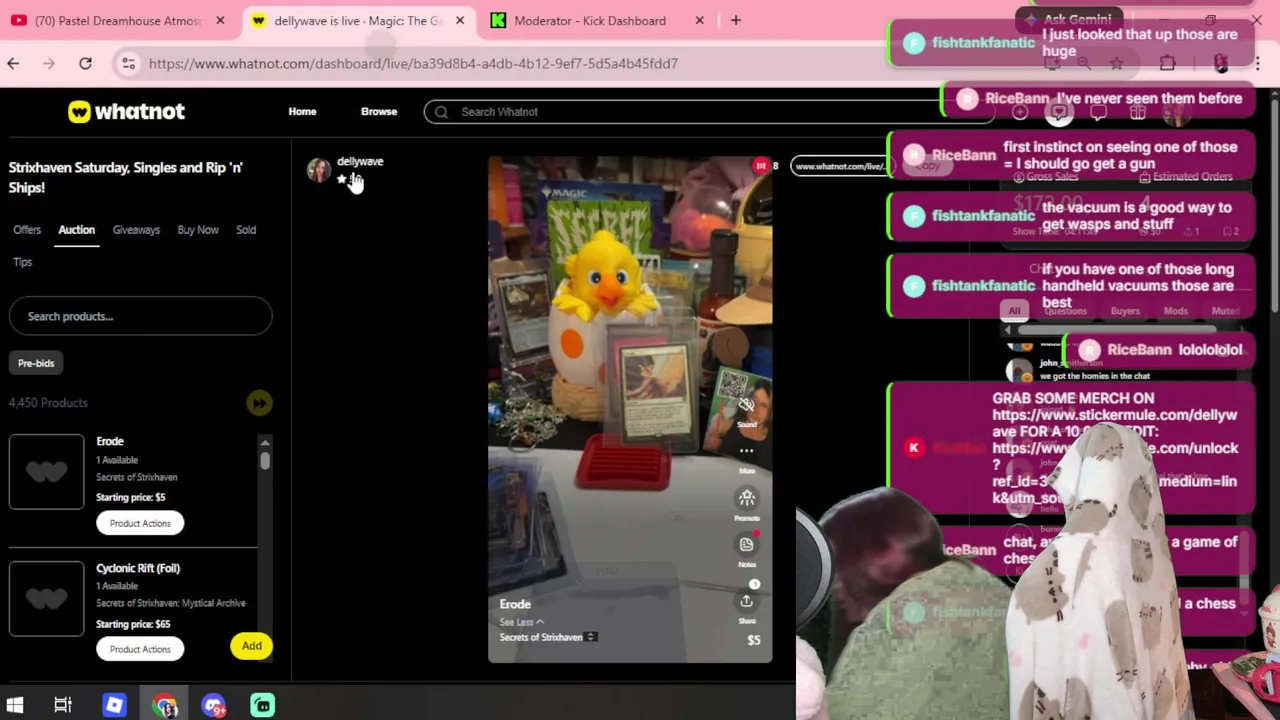Click the yellow fast-forward button
Screen dimensions: 1280x720
(259, 403)
